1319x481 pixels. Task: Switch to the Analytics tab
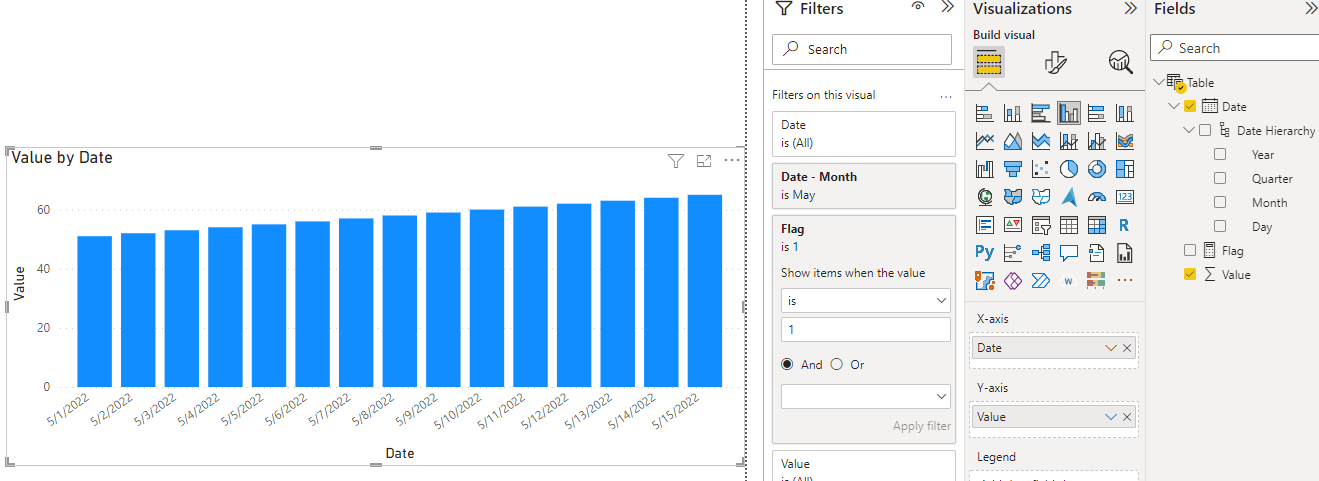click(x=1120, y=63)
